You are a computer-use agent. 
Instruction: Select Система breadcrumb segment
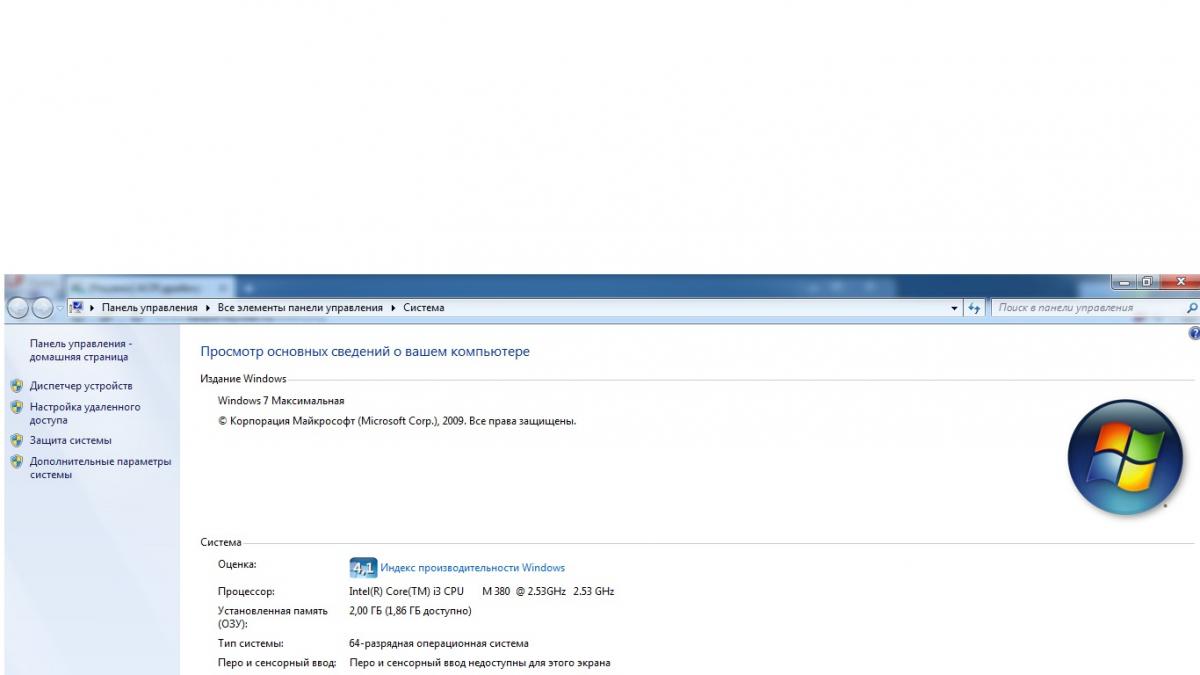point(424,308)
